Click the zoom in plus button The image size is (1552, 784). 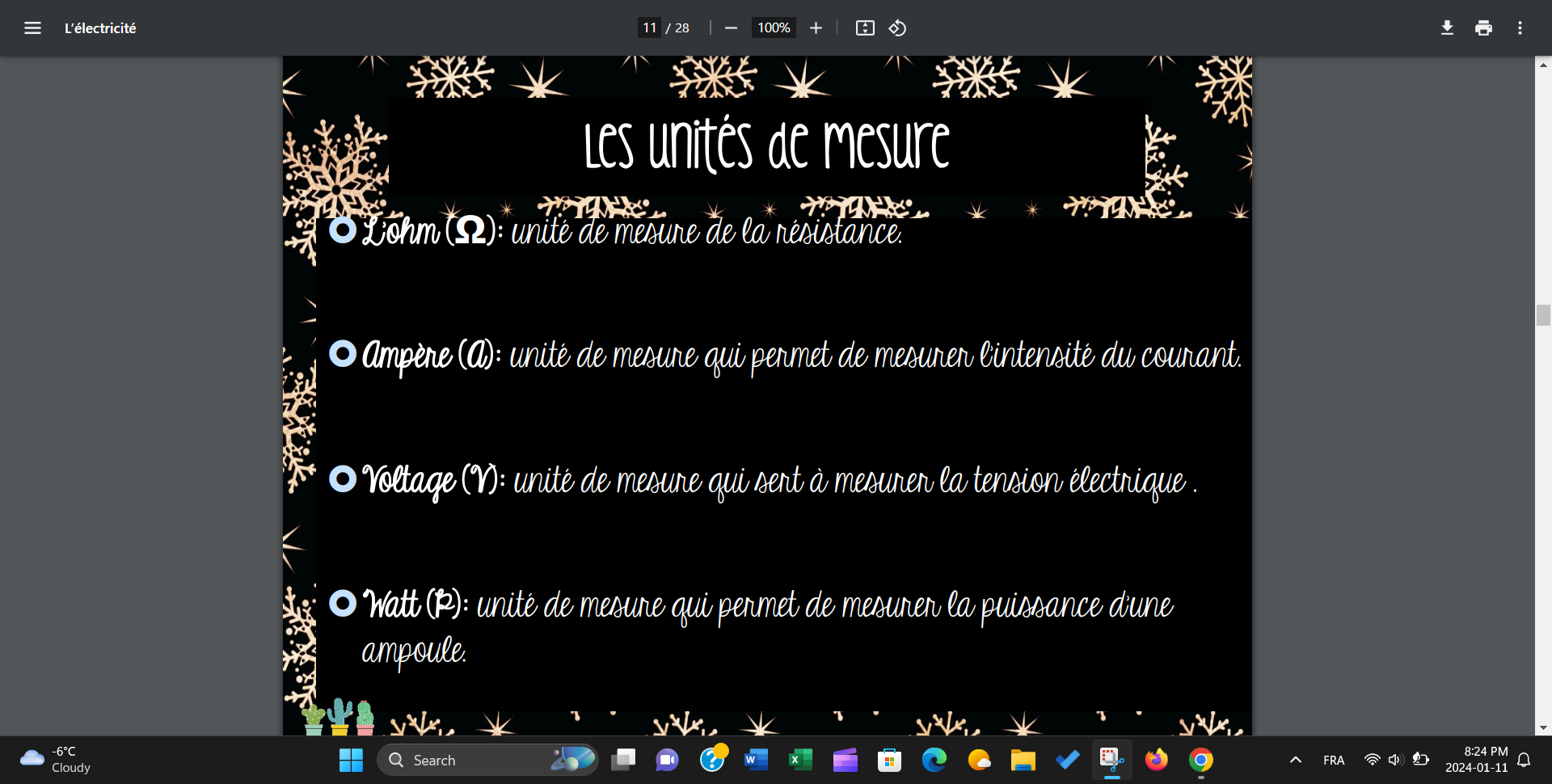tap(816, 28)
